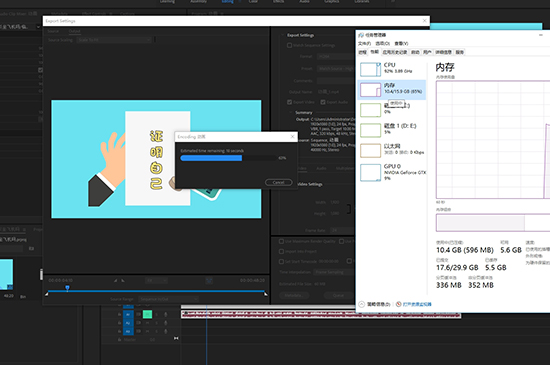The image size is (550, 365).
Task: Toggle the lock icon on audio track A1
Action: click(119, 315)
